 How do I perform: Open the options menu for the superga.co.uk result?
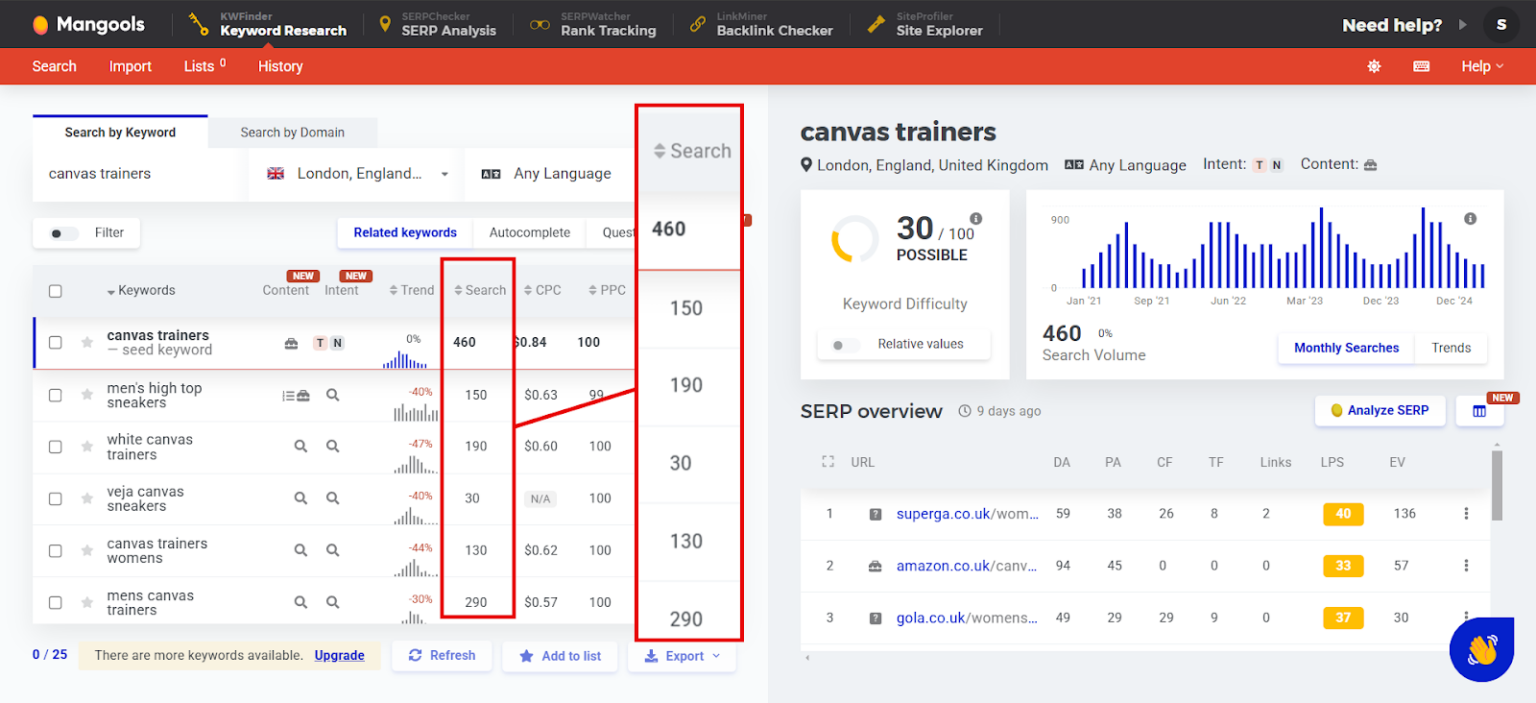point(1467,513)
